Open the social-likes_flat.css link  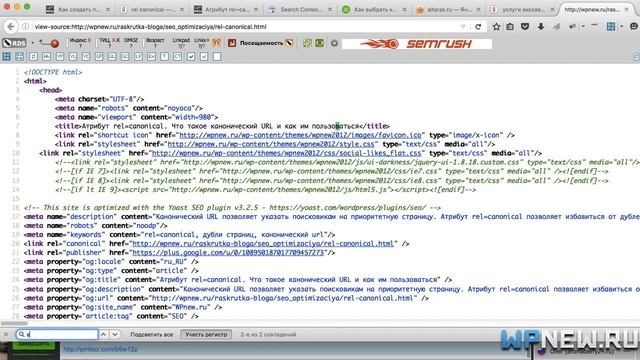click(x=286, y=153)
